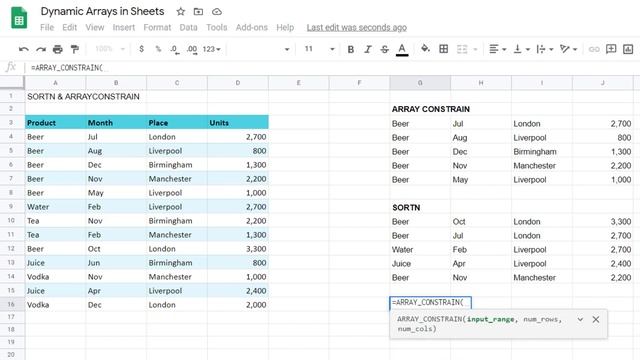Expand the merge cells options arrow
Screen dimensions: 640x360
(x=475, y=49)
